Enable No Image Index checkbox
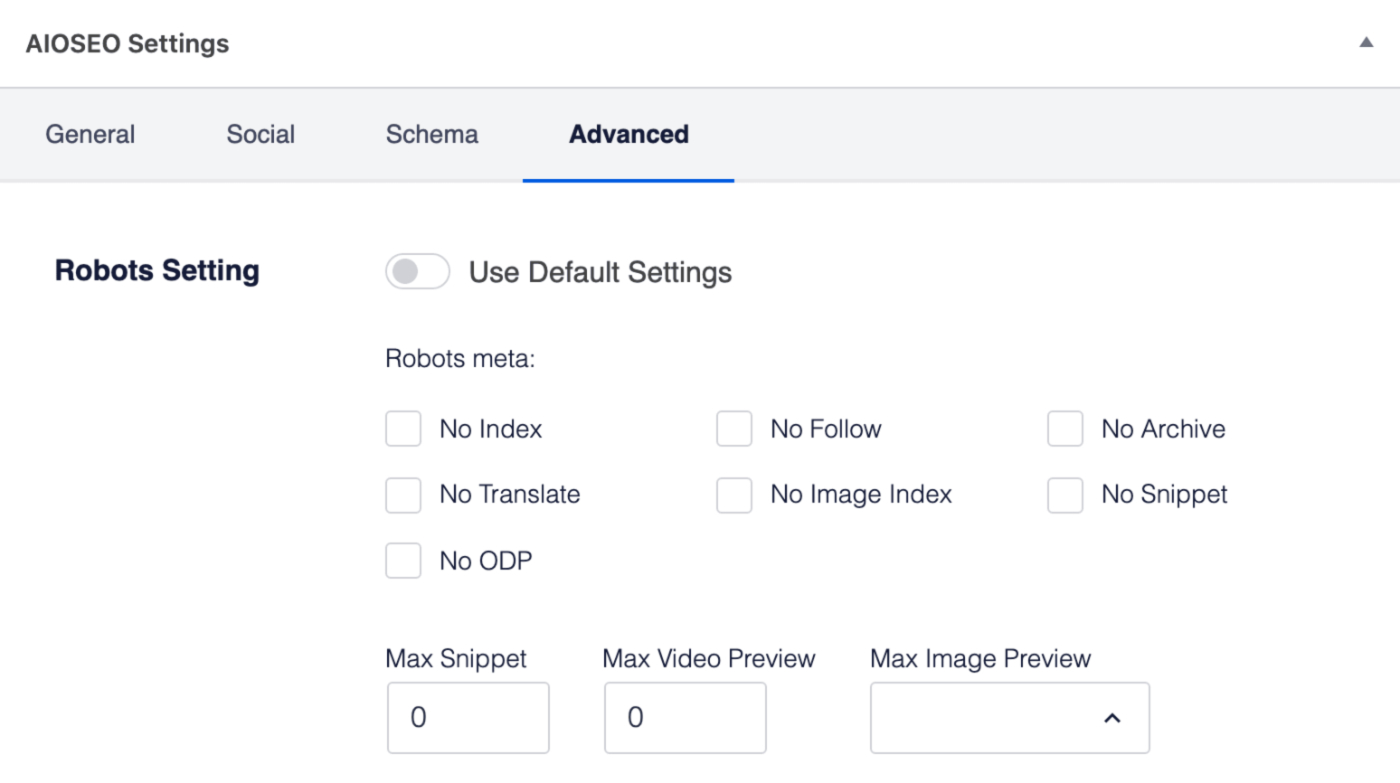 click(734, 495)
